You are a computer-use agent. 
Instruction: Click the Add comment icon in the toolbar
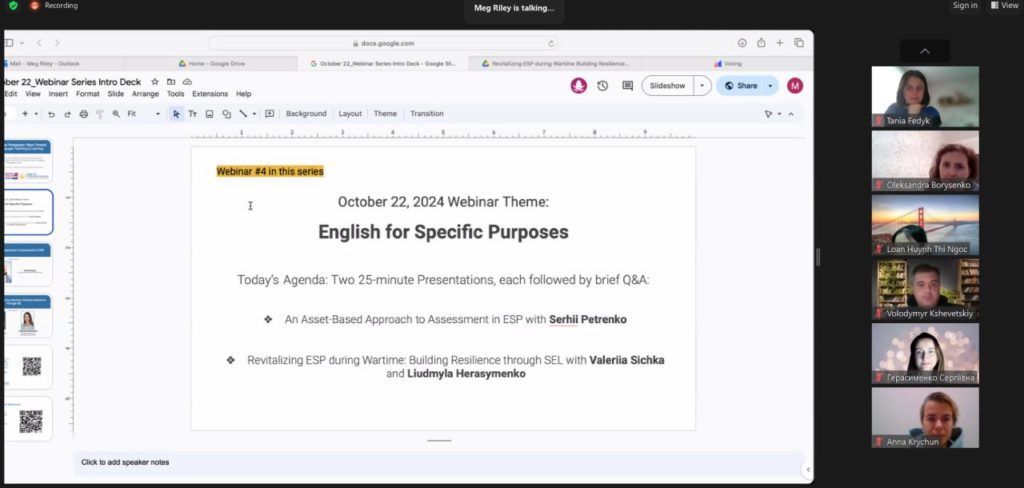point(269,114)
